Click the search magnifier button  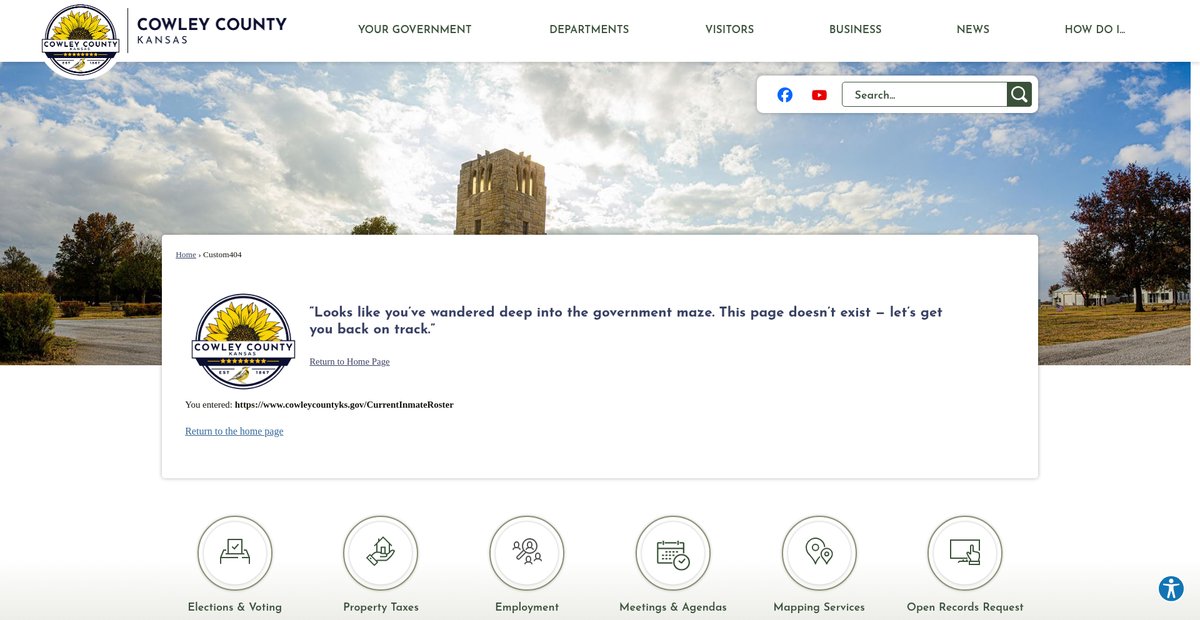1019,95
